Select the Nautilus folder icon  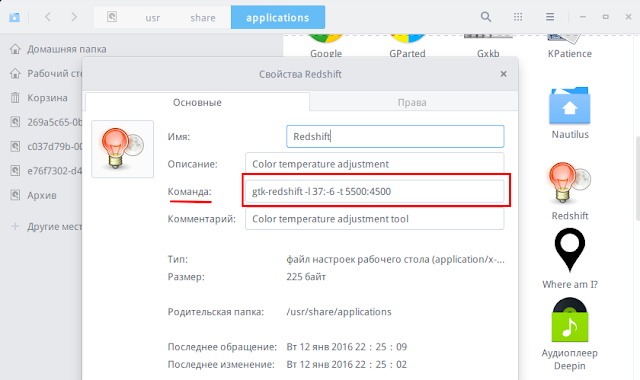(570, 105)
